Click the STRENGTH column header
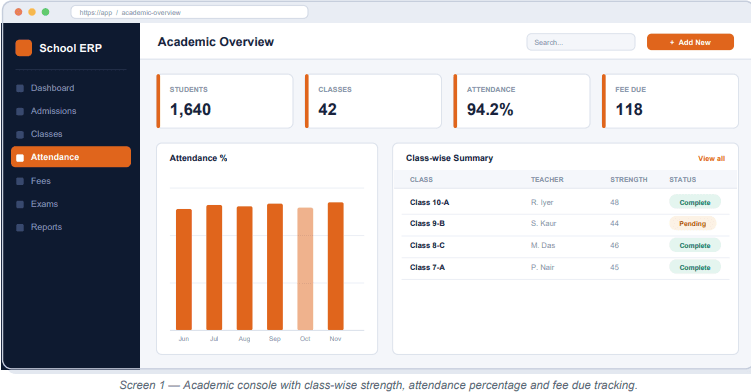Screen dimensions: 751x392 (628, 180)
